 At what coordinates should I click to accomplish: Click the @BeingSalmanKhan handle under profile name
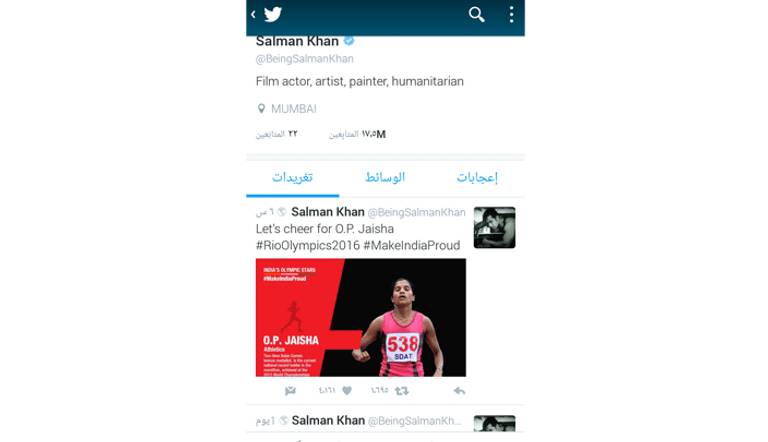point(305,59)
